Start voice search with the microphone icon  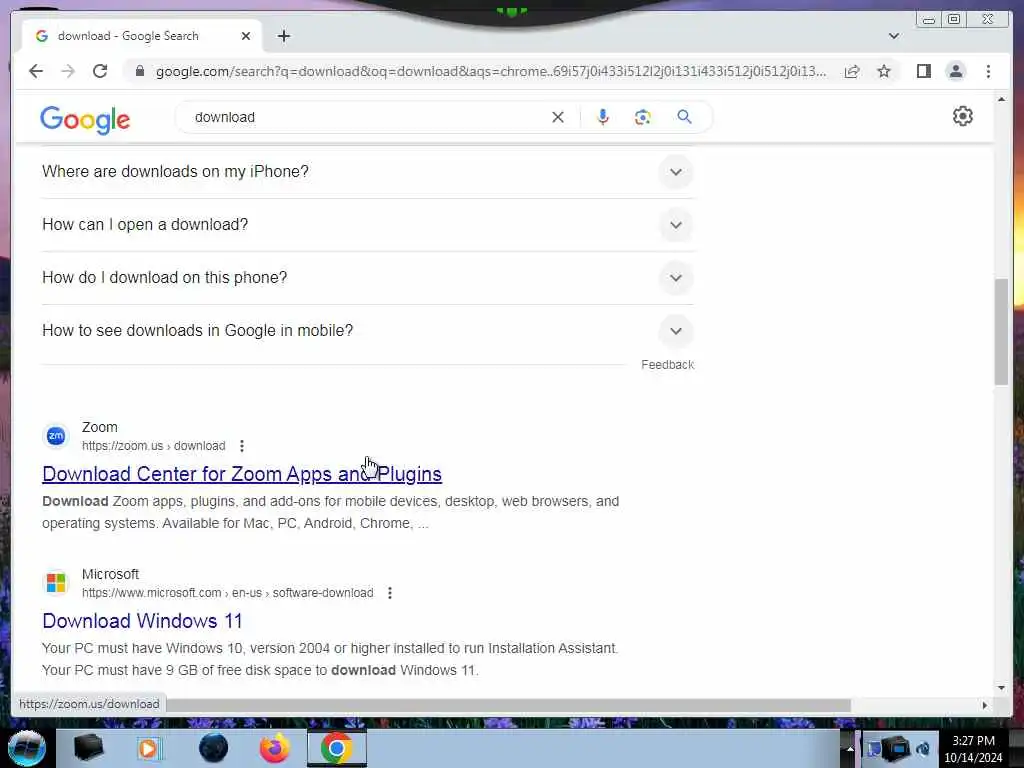click(603, 117)
